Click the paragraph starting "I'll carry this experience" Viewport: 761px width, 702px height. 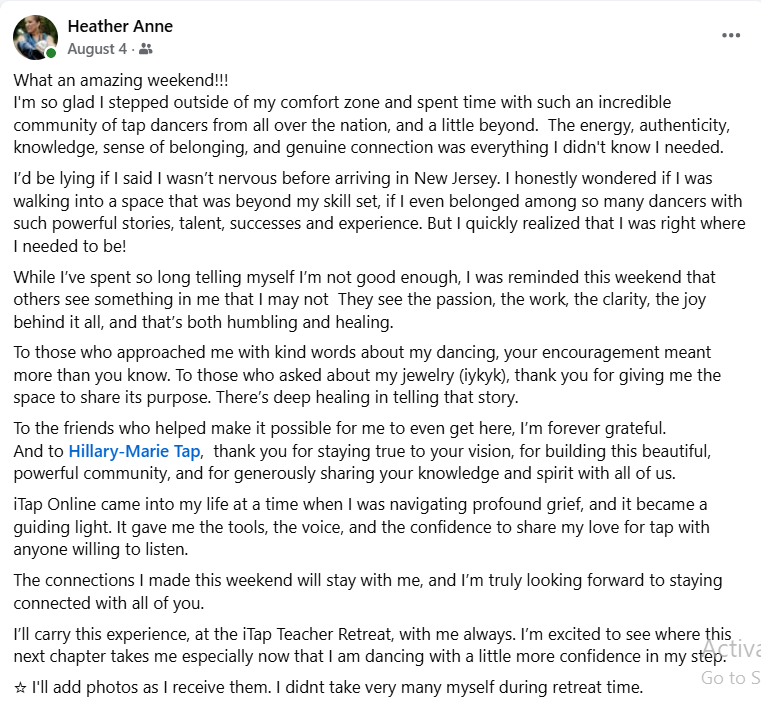[370, 646]
